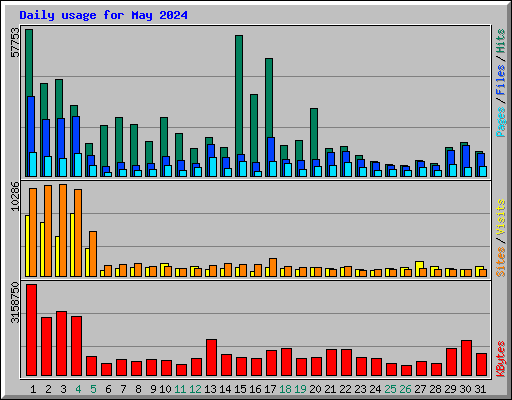This screenshot has height=400, width=512.
Task: Click the 10286 visits axis value
Action: tap(15, 196)
